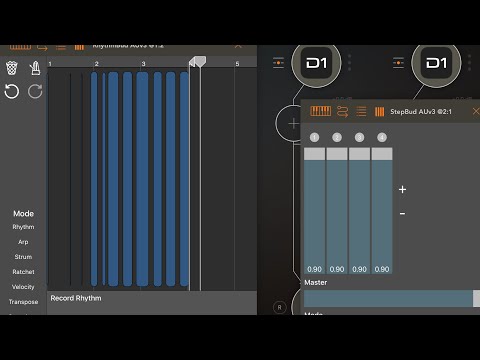Click the trash clear icon in Rhythmbud
This screenshot has width=480, height=360.
12,68
